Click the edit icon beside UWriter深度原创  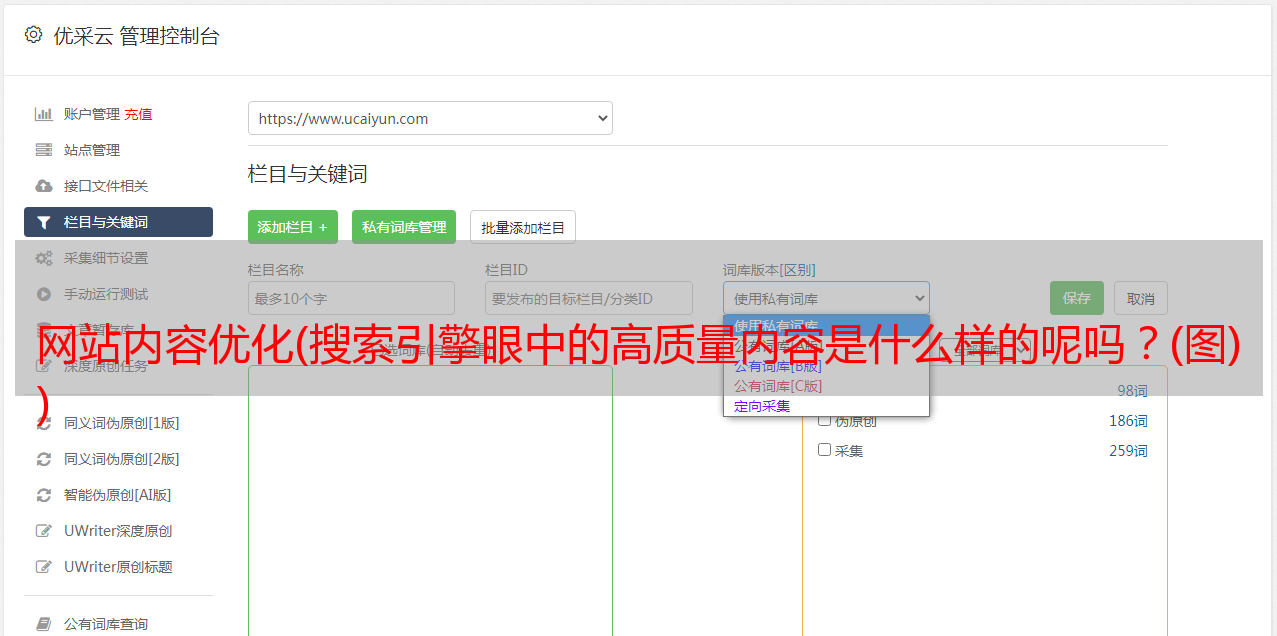(x=43, y=531)
